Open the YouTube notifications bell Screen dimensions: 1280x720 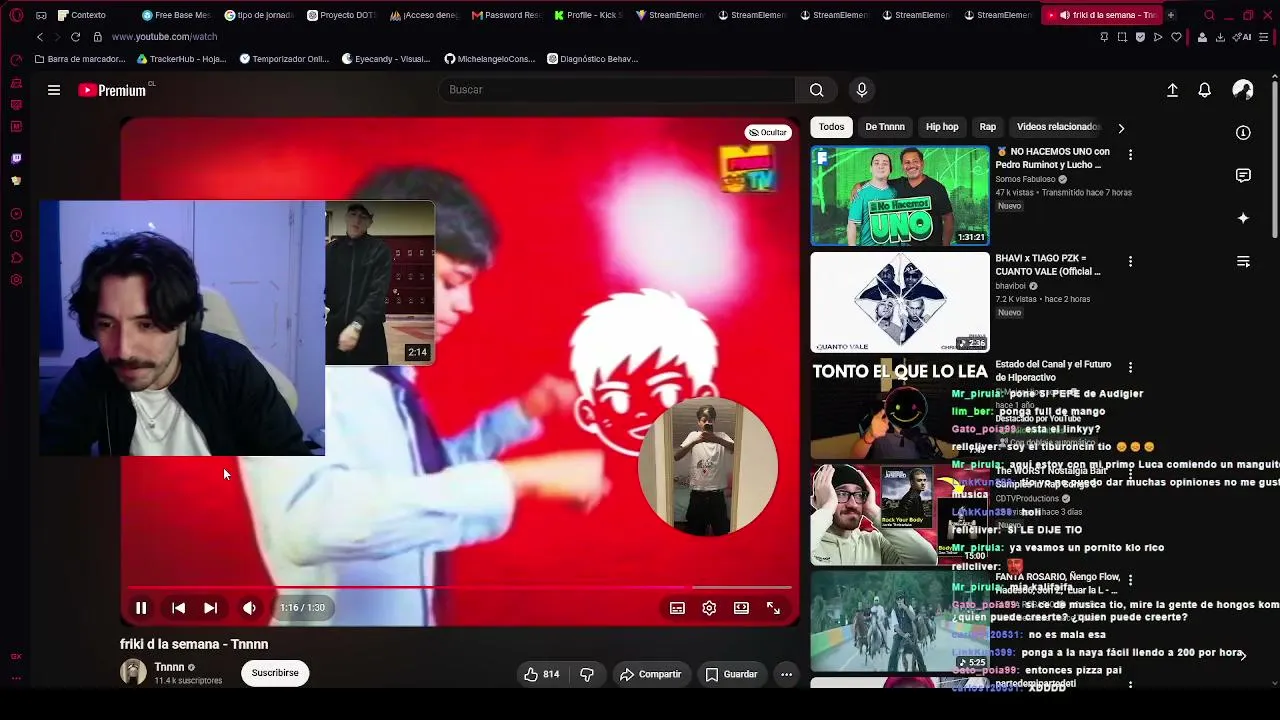[x=1205, y=90]
